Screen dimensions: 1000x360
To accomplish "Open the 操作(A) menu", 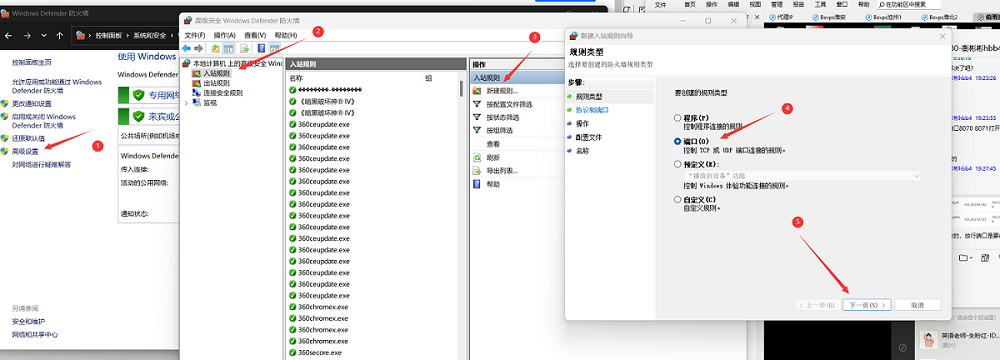I will click(224, 35).
